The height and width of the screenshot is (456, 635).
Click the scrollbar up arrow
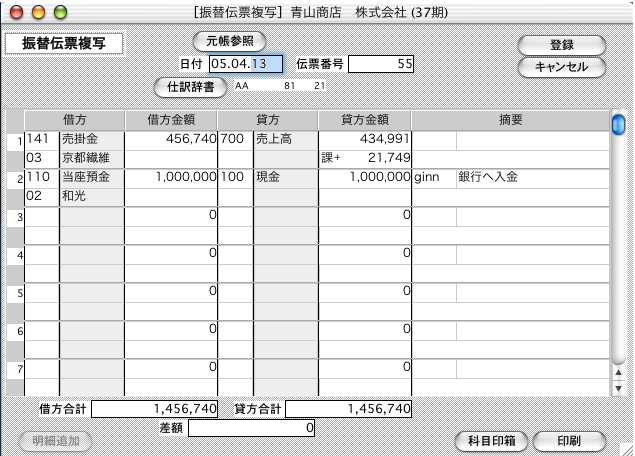pyautogui.click(x=618, y=372)
